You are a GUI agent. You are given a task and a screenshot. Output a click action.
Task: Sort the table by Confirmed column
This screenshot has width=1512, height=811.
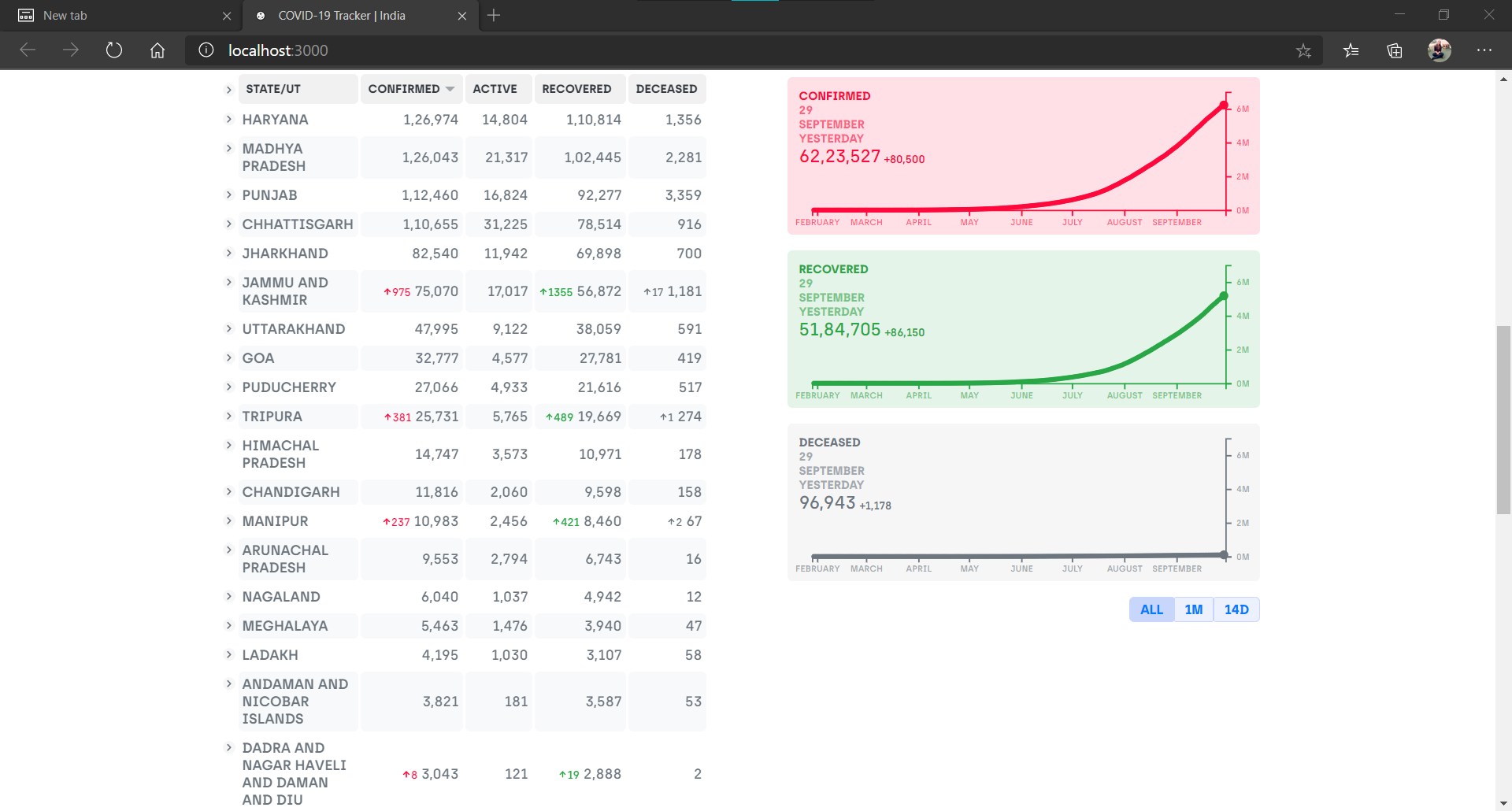point(412,89)
